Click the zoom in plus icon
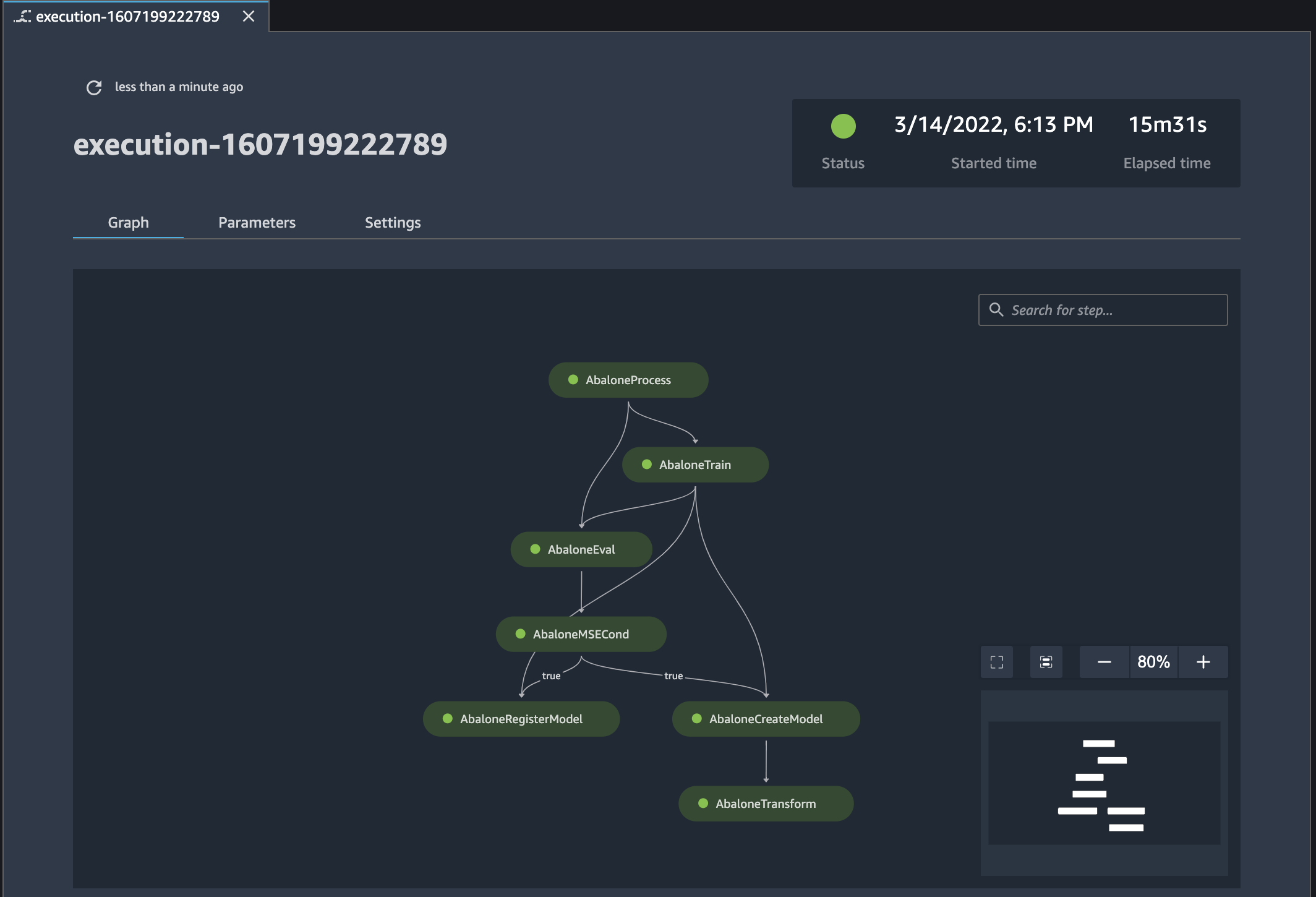Screen dimensions: 1316x897 click(x=1203, y=661)
